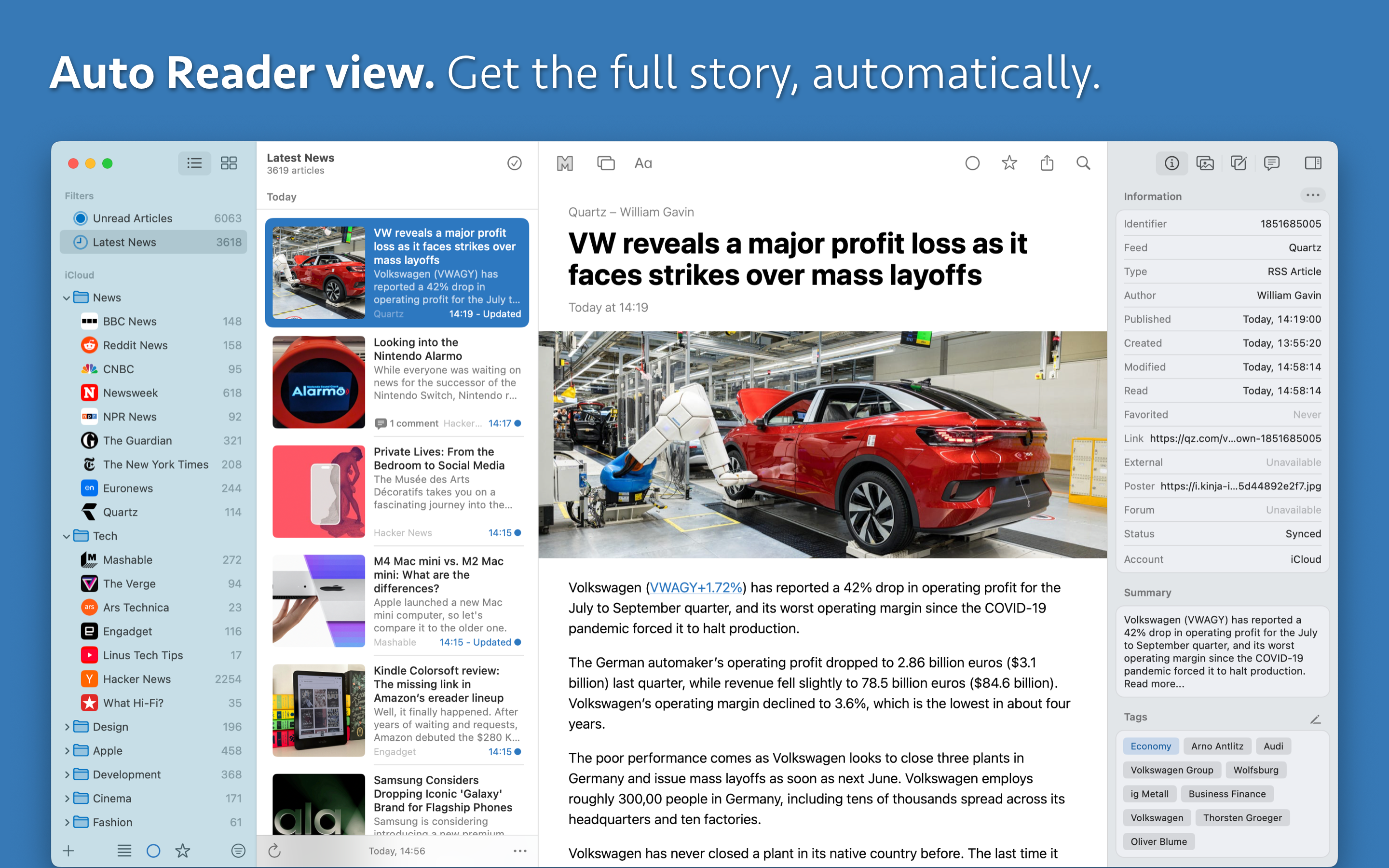Expand the Apple folder
1389x868 pixels.
tap(67, 751)
